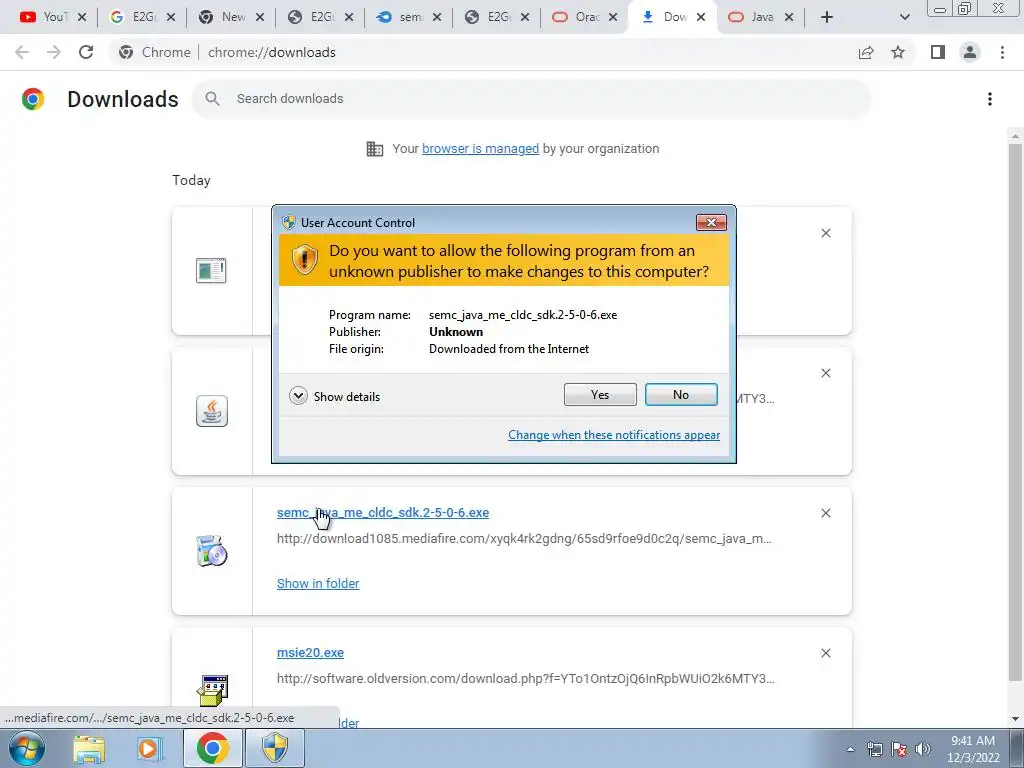Click the network tray icon
The width and height of the screenshot is (1024, 768).
click(874, 749)
